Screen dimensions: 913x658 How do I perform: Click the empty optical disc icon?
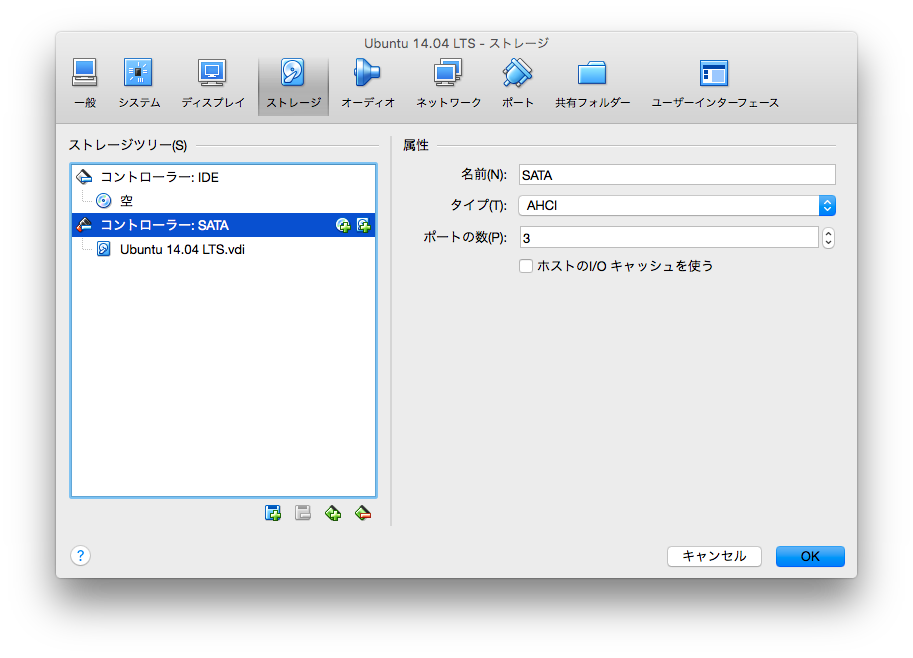click(x=104, y=201)
